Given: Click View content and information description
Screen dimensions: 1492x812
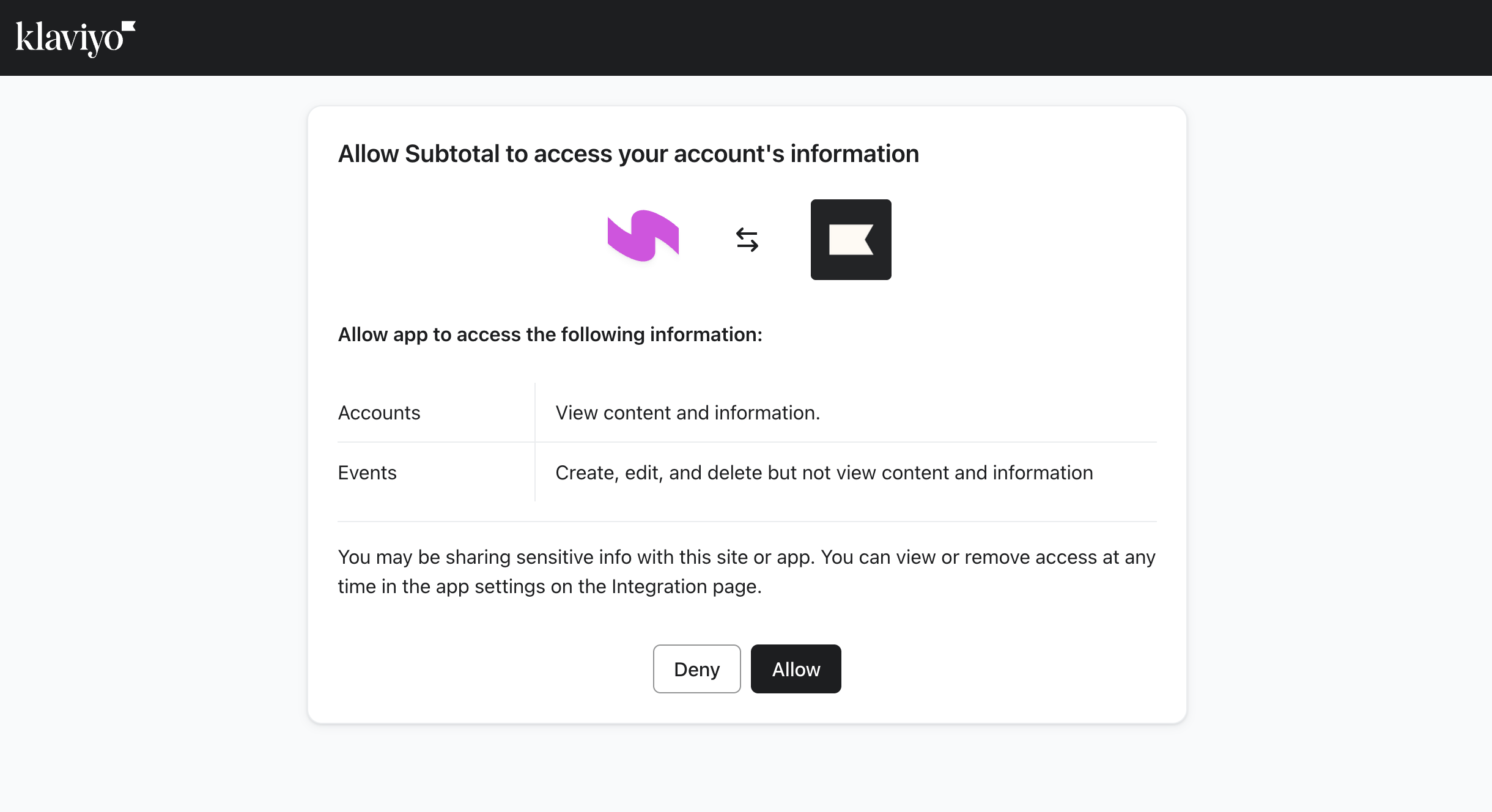Looking at the screenshot, I should pos(687,413).
